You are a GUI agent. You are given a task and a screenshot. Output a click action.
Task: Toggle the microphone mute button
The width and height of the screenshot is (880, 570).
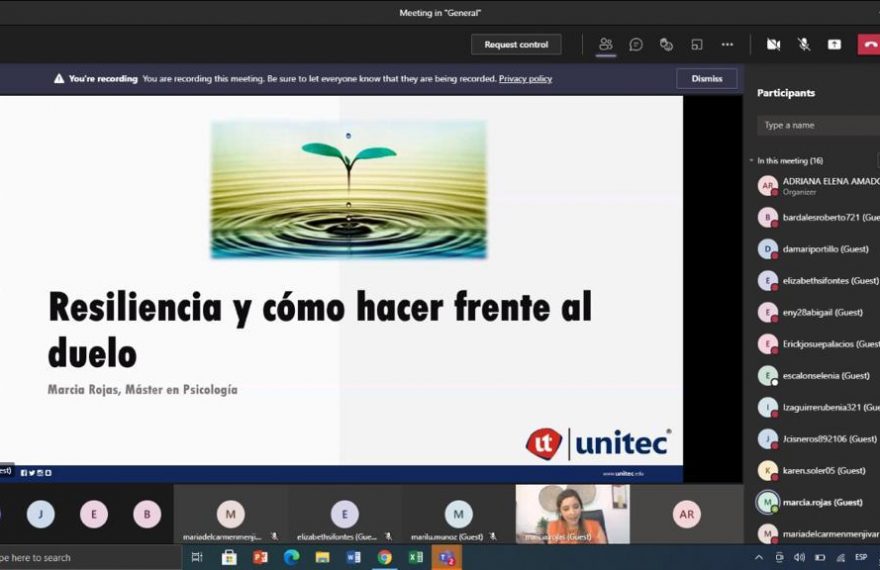pos(804,44)
